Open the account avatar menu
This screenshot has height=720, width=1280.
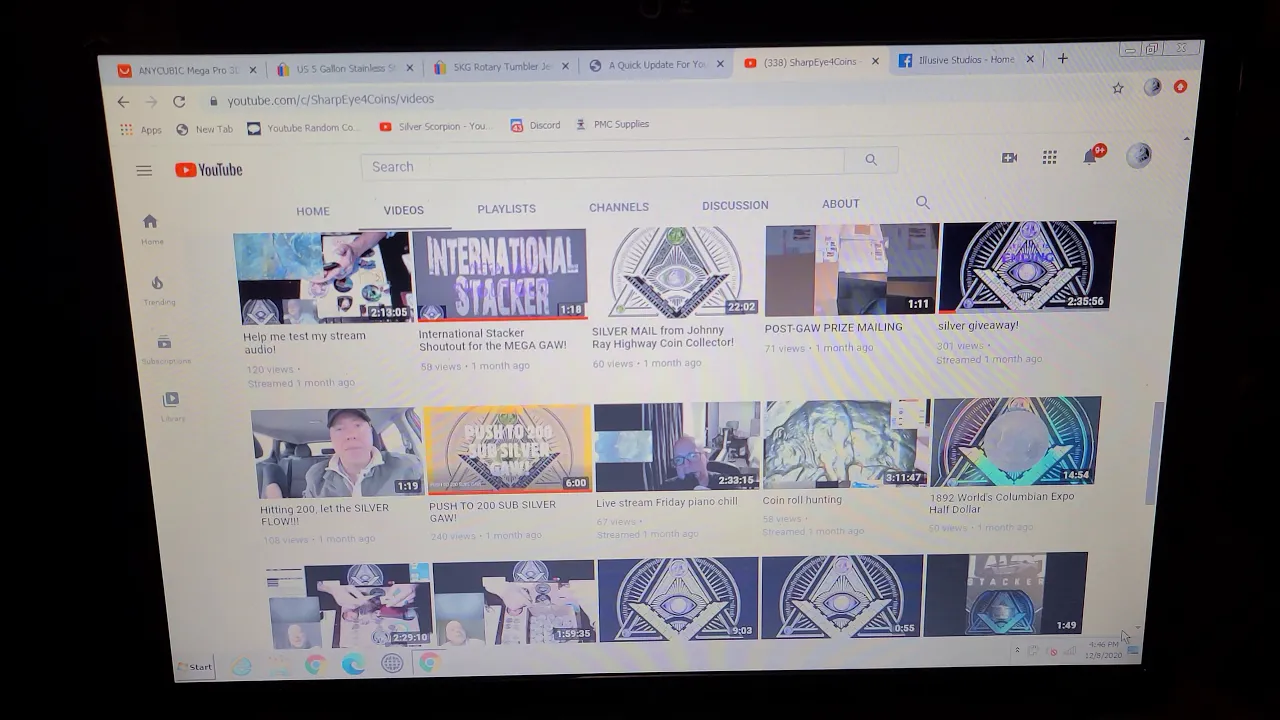coord(1138,155)
